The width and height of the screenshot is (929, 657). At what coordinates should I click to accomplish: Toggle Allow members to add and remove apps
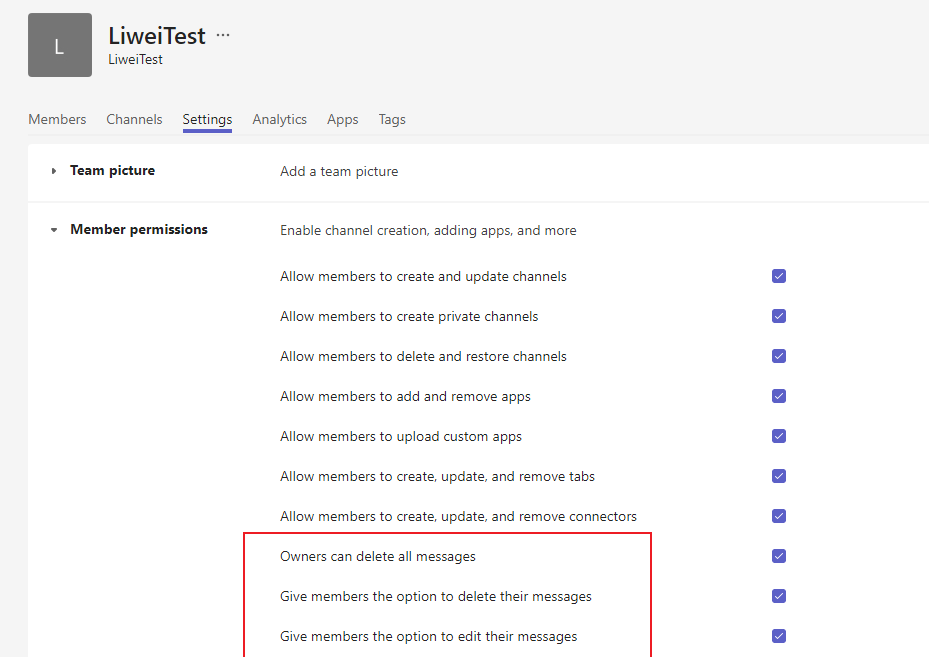click(779, 396)
